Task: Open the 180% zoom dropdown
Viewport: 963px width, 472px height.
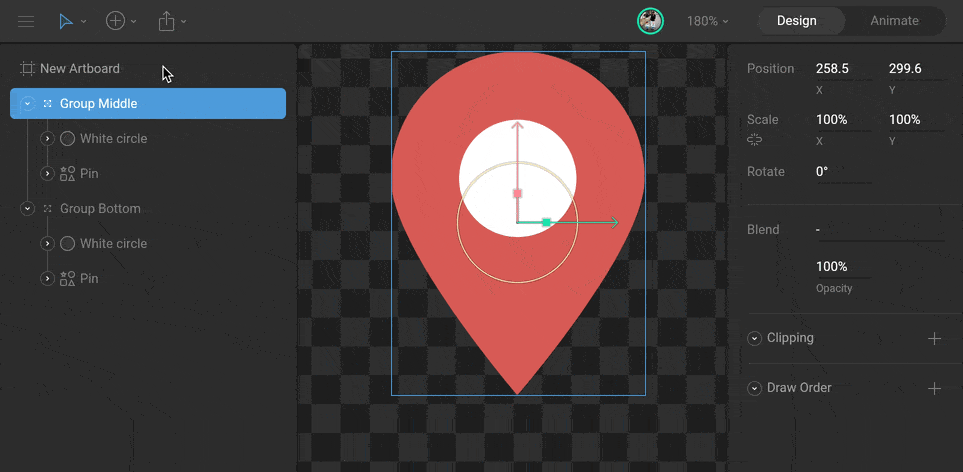Action: pos(708,21)
